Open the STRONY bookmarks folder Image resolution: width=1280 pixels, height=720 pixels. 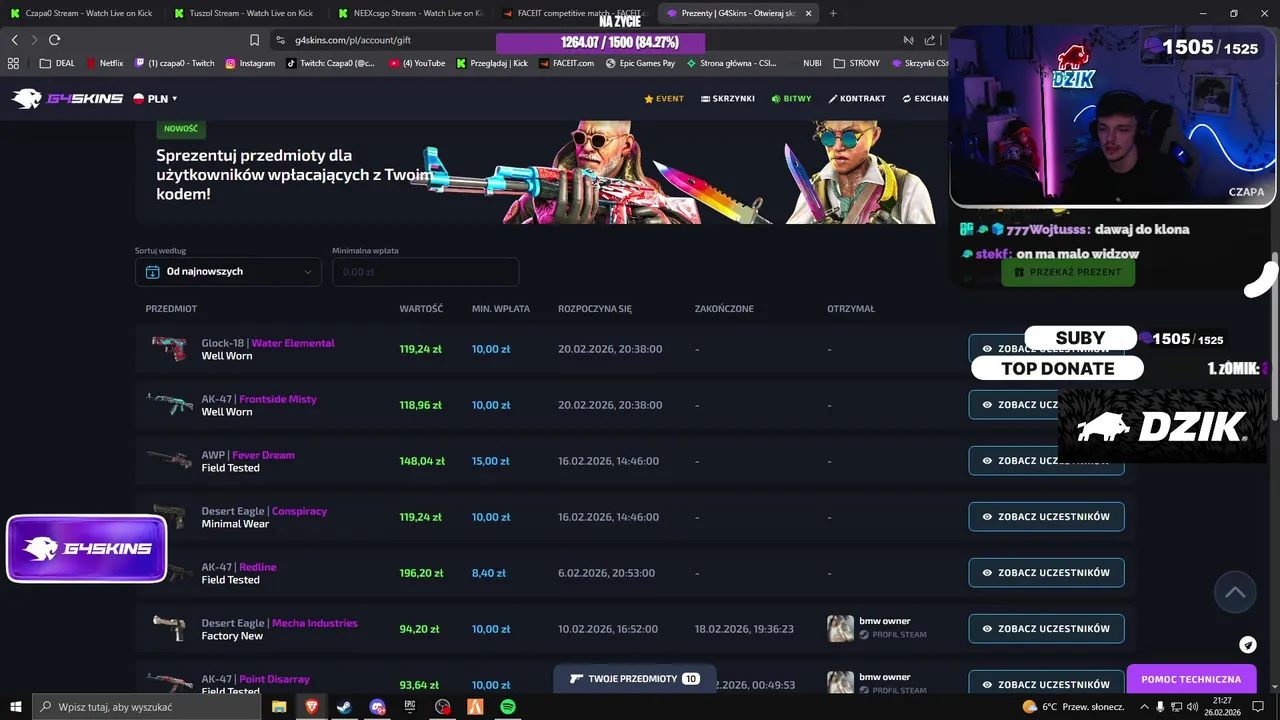coord(857,63)
